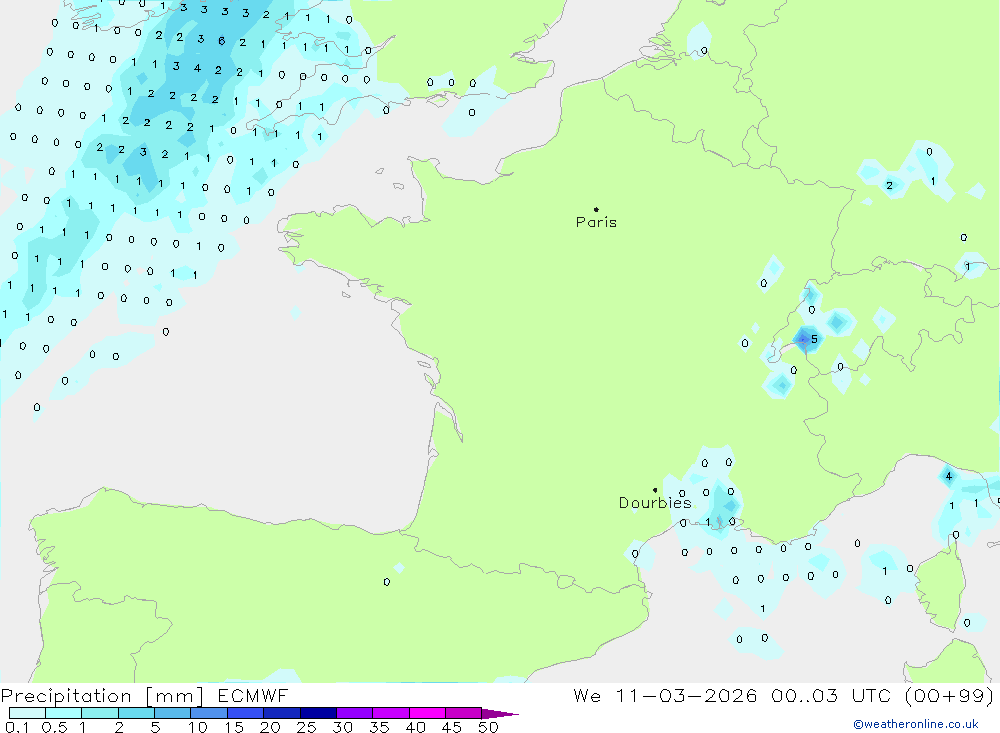1000x733 pixels.
Task: Click the ECMWF model name label
Action: point(253,695)
